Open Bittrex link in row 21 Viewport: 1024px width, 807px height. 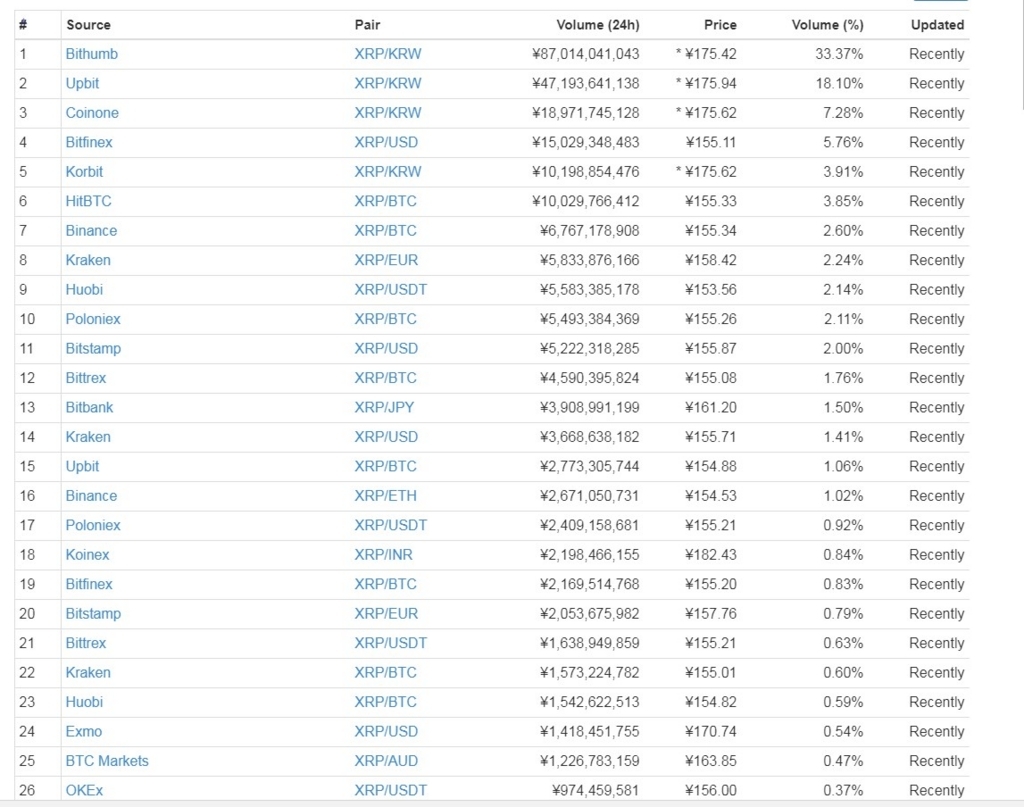(86, 643)
